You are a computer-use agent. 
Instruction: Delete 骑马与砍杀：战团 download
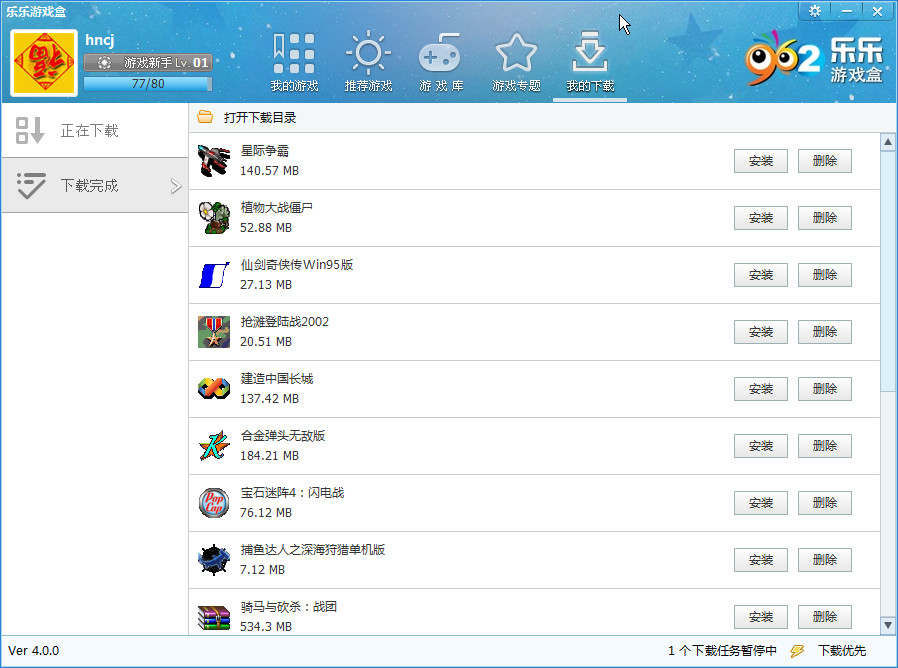(825, 617)
